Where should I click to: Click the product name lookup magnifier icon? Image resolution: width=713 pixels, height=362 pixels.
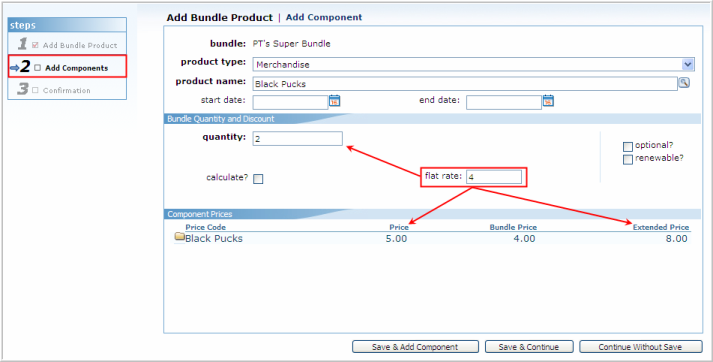click(x=684, y=82)
